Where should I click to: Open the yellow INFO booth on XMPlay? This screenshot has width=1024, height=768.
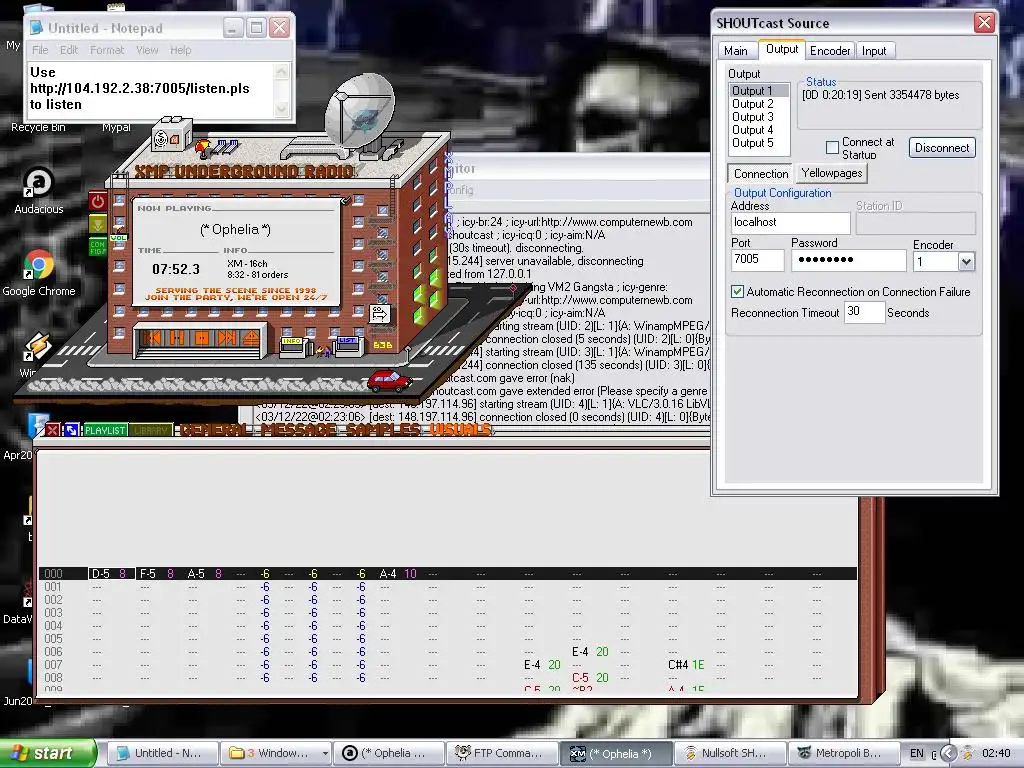click(x=292, y=345)
